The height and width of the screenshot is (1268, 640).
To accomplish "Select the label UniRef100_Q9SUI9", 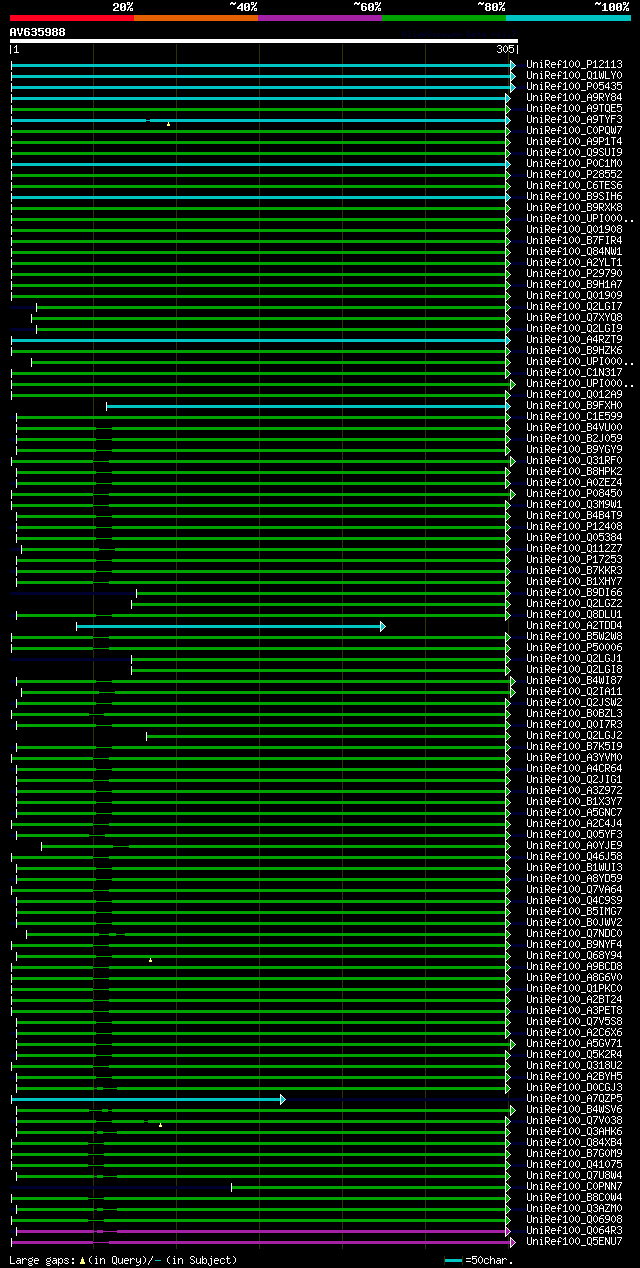I will [574, 152].
